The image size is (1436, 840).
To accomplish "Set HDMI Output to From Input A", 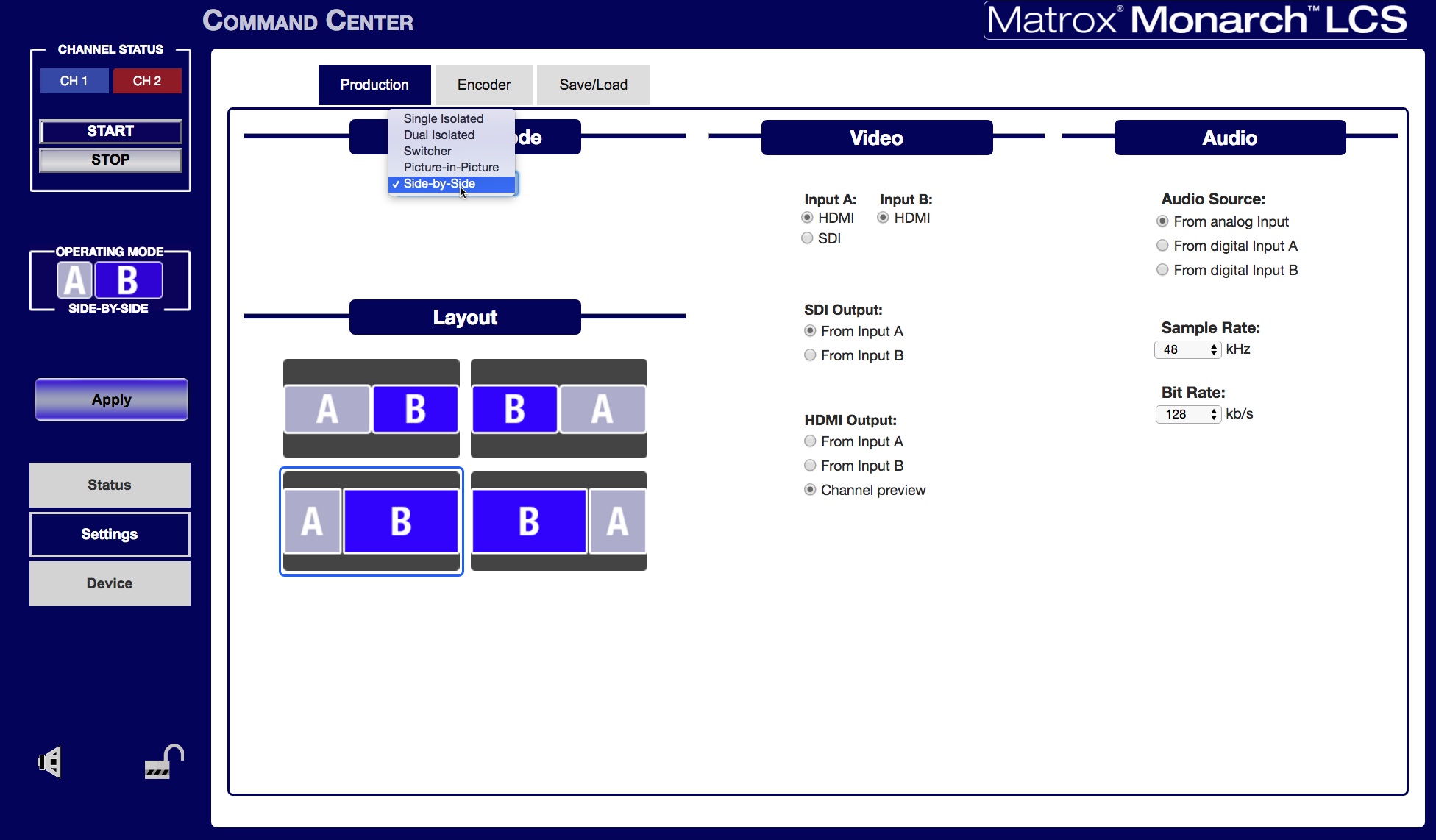I will coord(810,441).
